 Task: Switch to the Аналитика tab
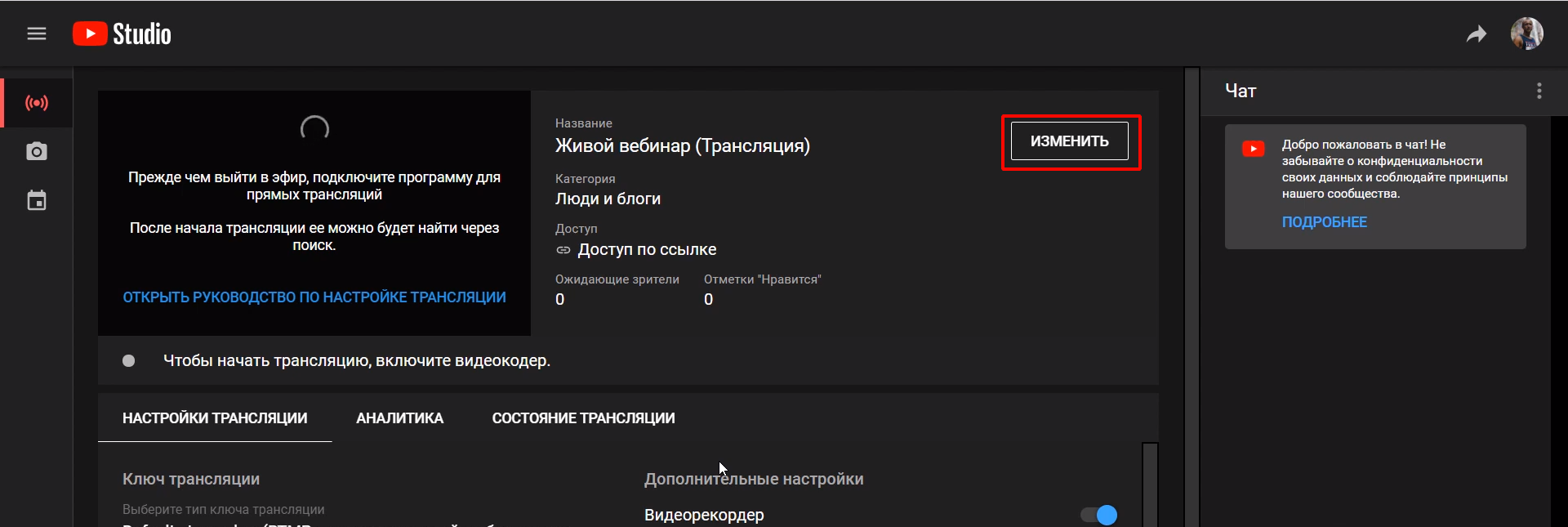[399, 418]
